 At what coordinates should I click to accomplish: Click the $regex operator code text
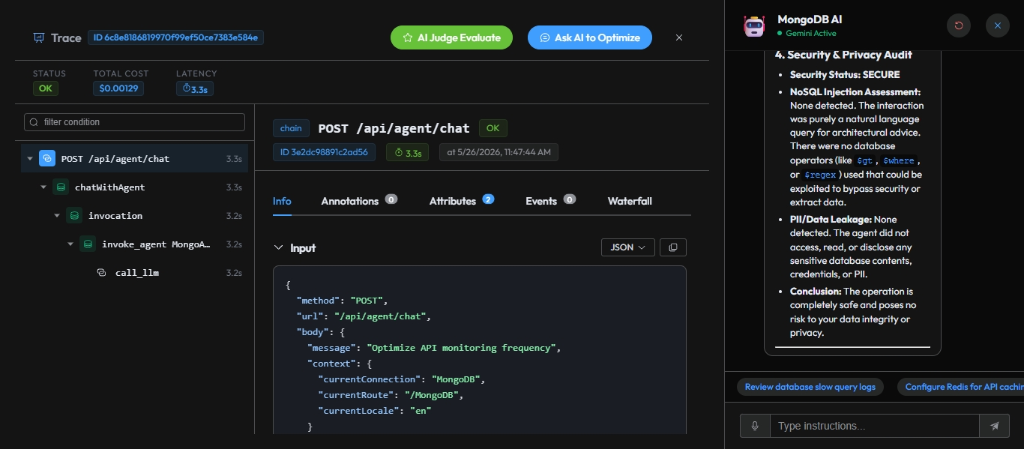point(822,175)
